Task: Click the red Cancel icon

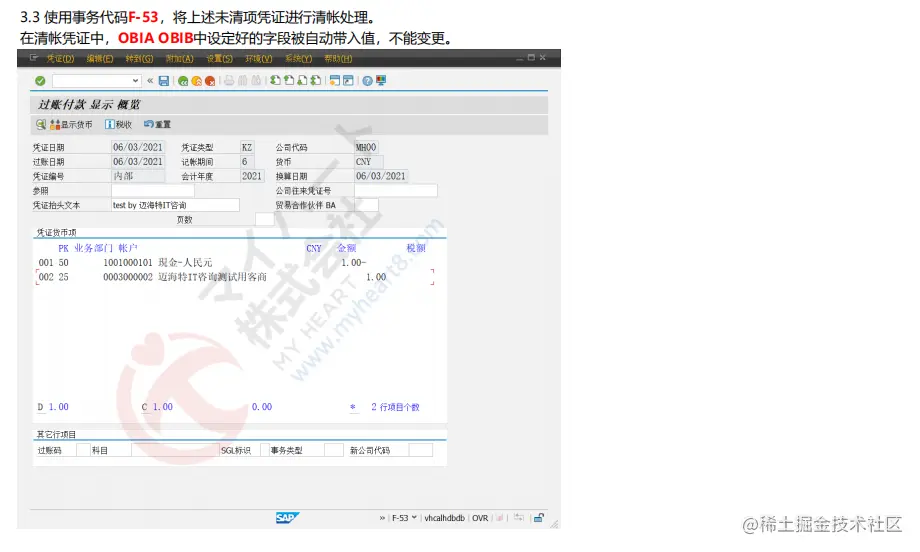Action: [210, 81]
